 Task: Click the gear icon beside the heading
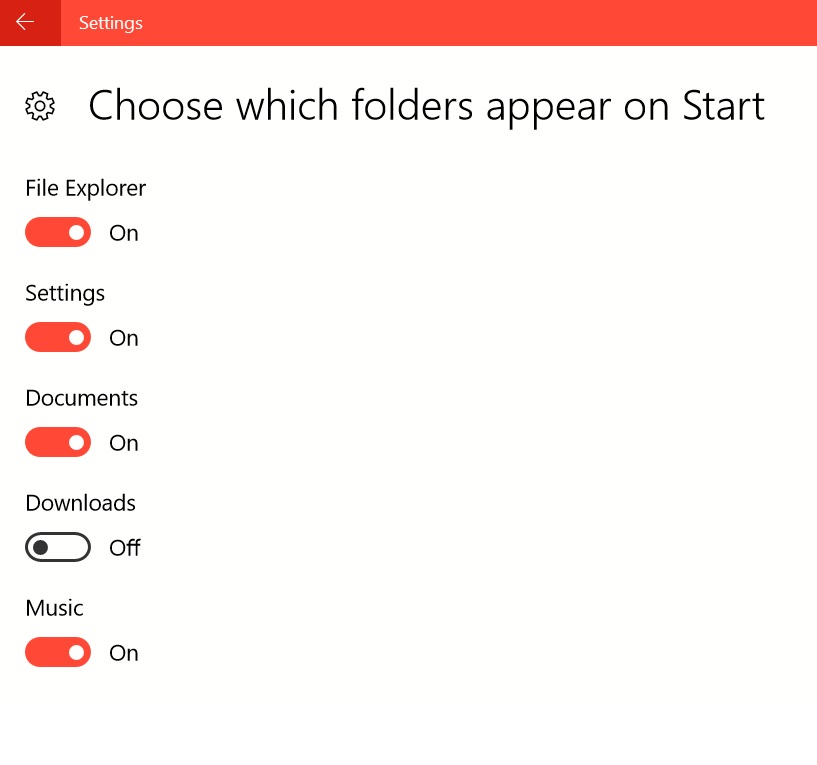[x=40, y=106]
